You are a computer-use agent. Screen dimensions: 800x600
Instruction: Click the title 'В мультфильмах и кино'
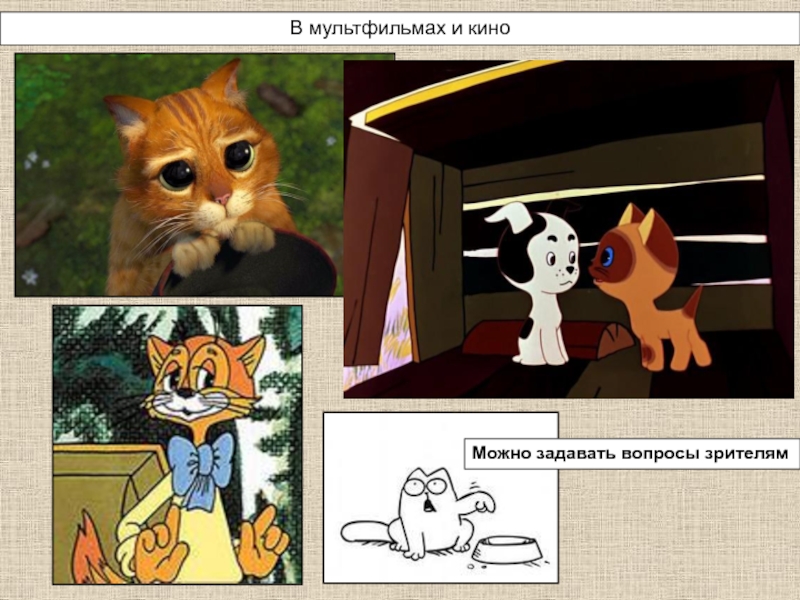coord(400,28)
